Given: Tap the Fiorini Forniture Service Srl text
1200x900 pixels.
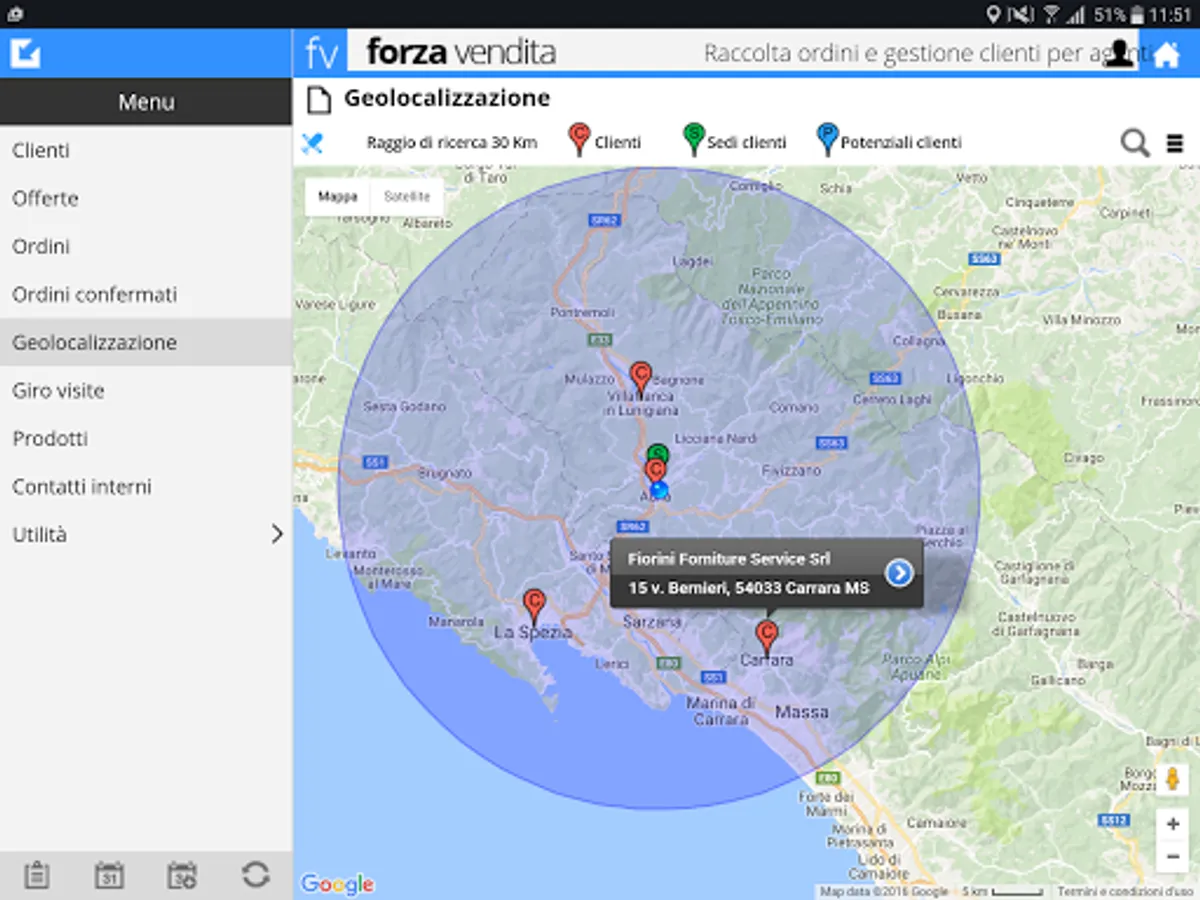Looking at the screenshot, I should 729,559.
